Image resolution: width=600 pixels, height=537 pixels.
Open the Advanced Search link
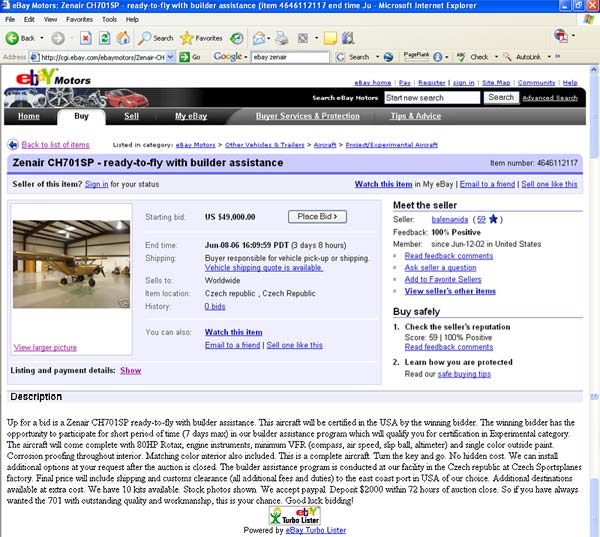click(550, 98)
